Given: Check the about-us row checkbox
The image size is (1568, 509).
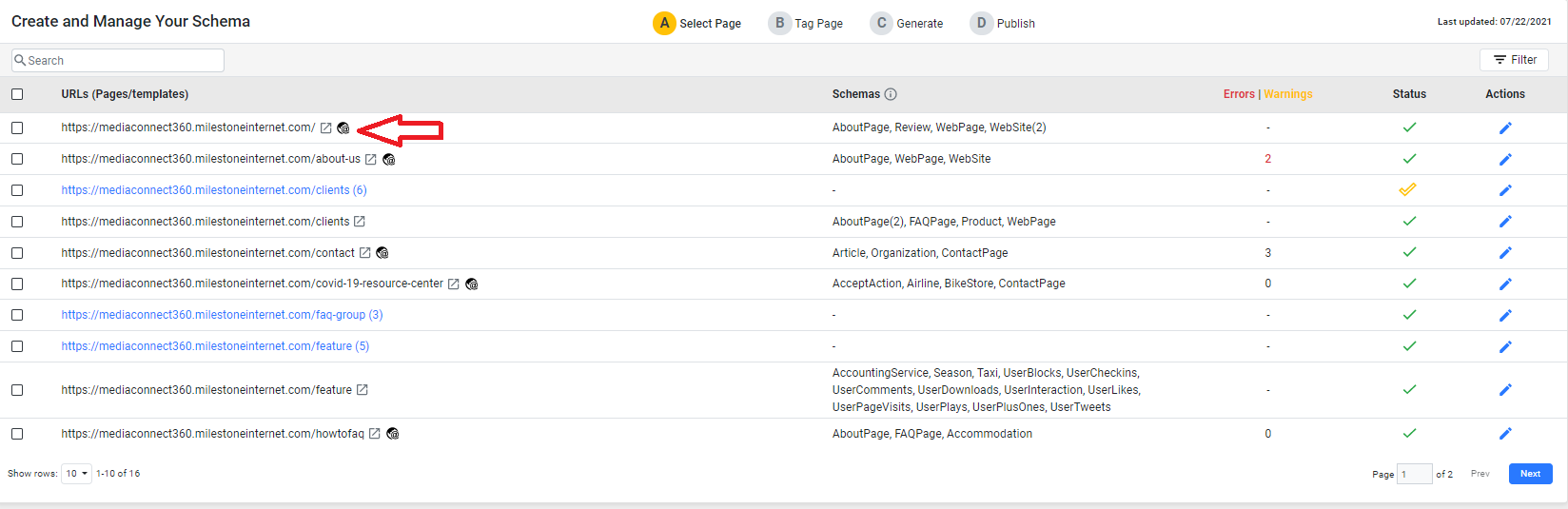Looking at the screenshot, I should pyautogui.click(x=17, y=159).
